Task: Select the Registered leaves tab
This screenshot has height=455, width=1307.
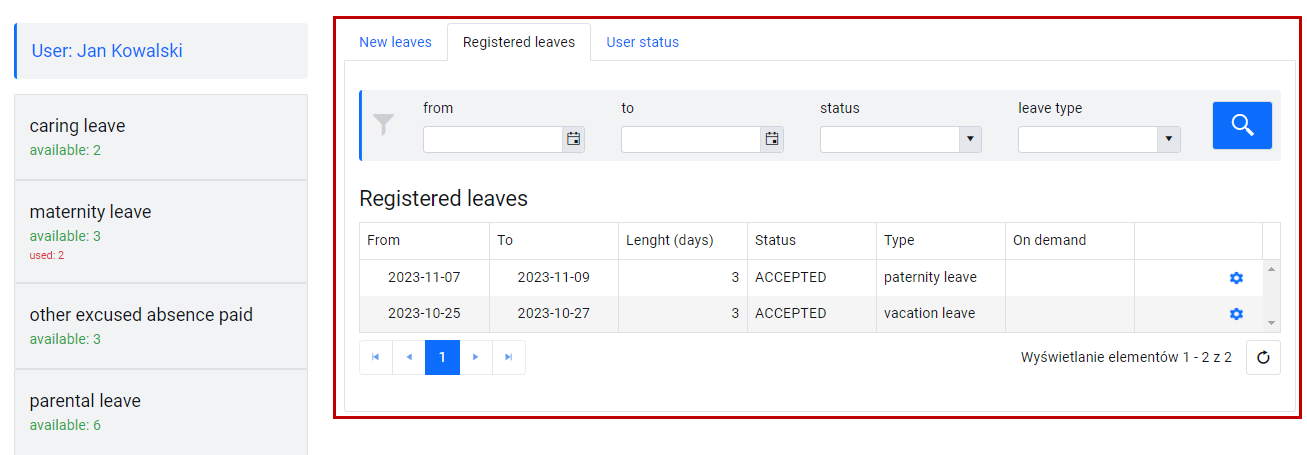Action: [x=519, y=42]
